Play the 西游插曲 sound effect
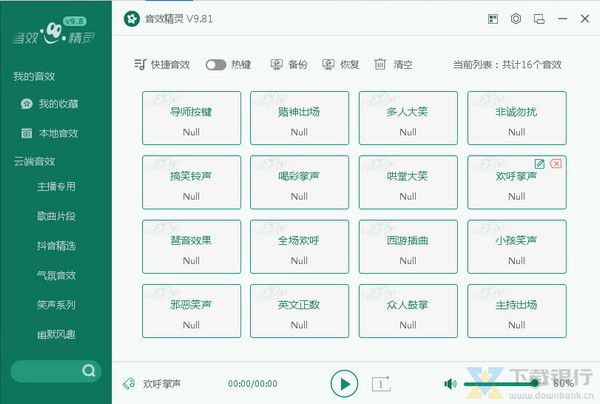This screenshot has height=404, width=600. coord(408,246)
